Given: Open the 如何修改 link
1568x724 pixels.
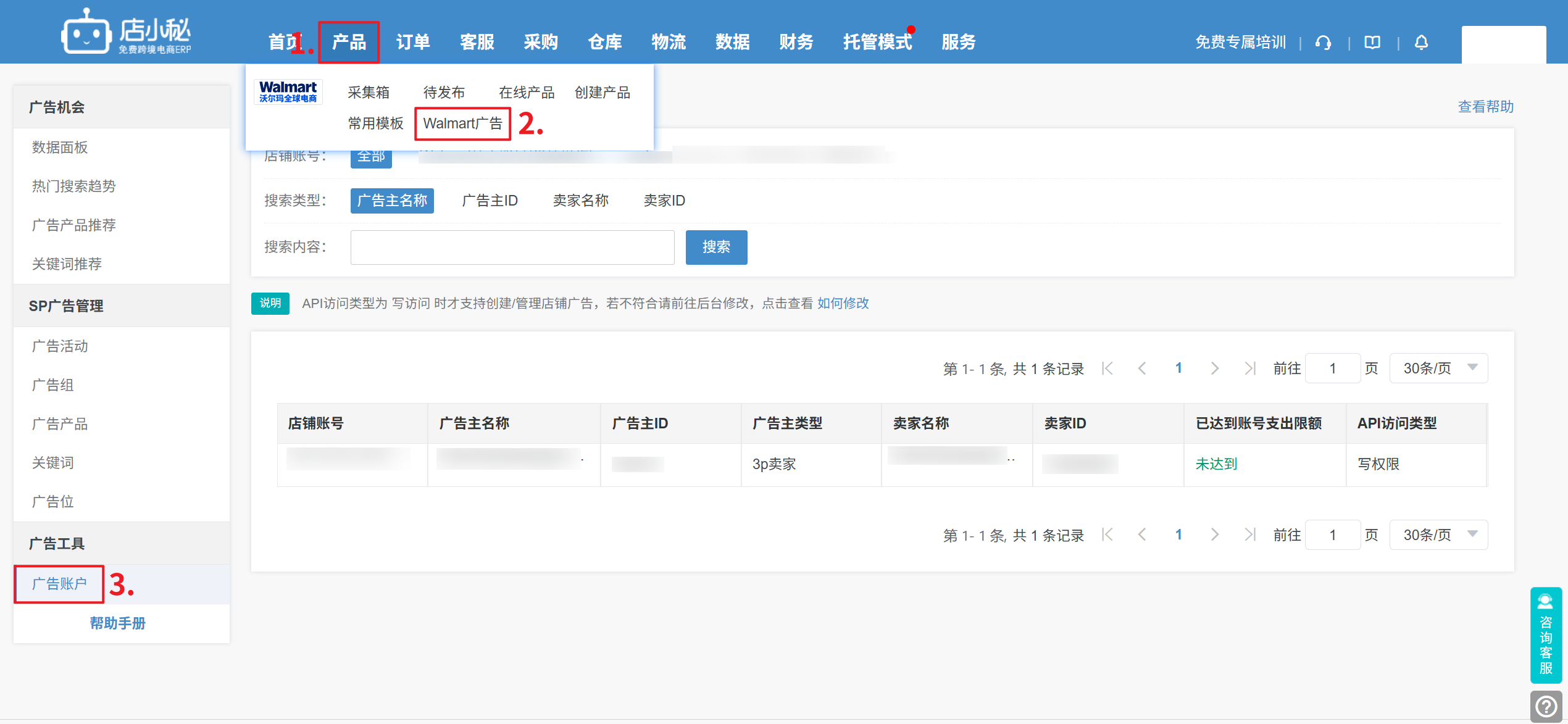Looking at the screenshot, I should [843, 303].
